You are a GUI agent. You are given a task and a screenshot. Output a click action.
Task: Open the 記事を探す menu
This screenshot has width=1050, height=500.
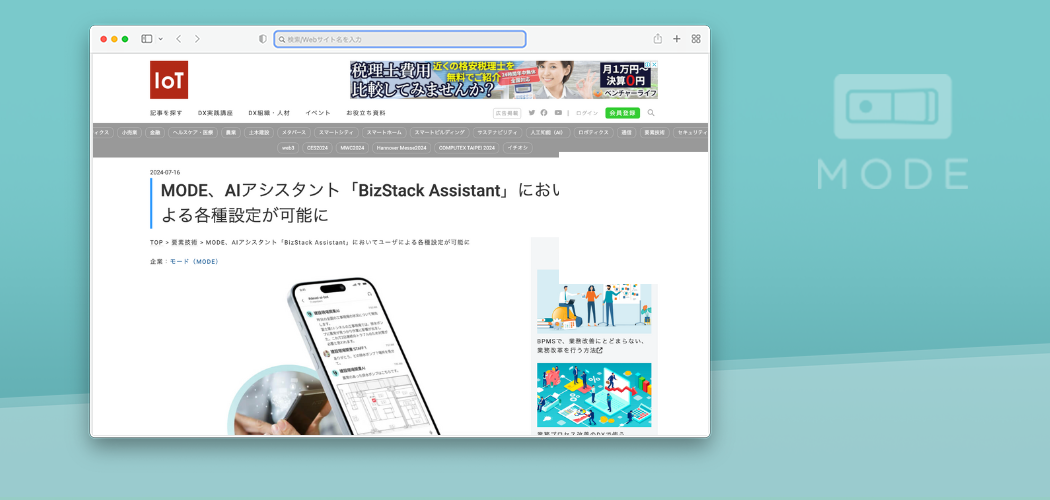pyautogui.click(x=166, y=113)
